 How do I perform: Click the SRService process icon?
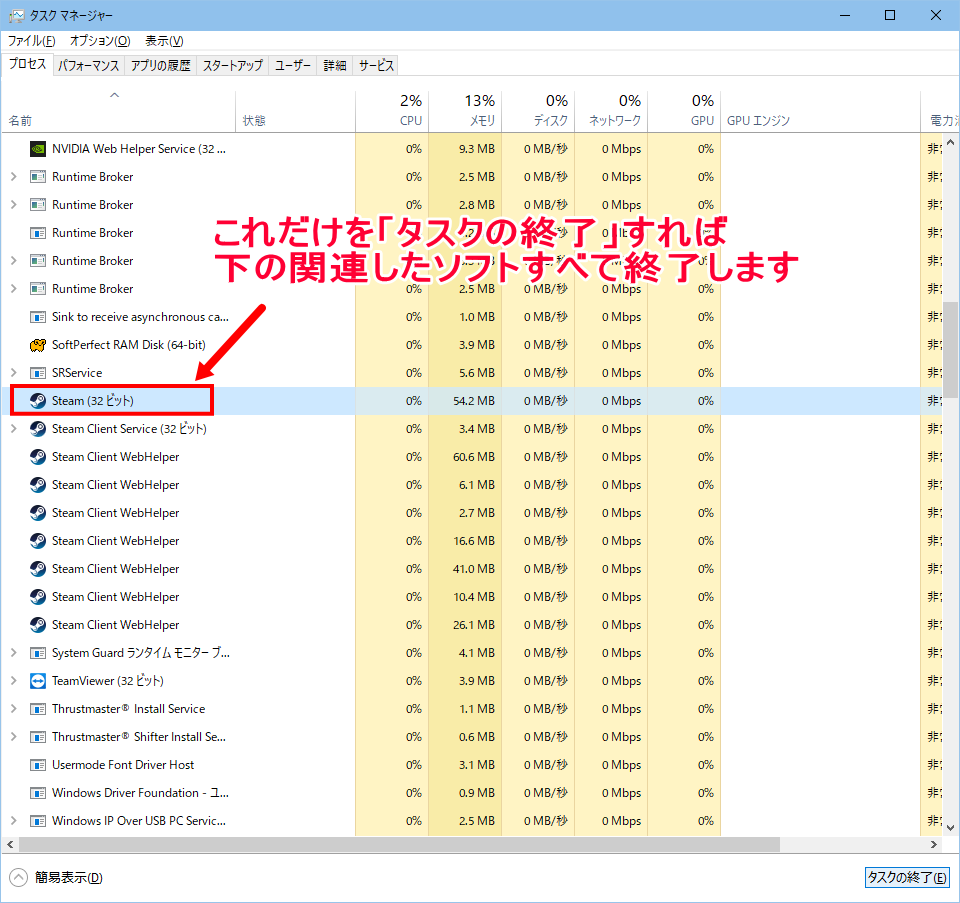click(38, 373)
